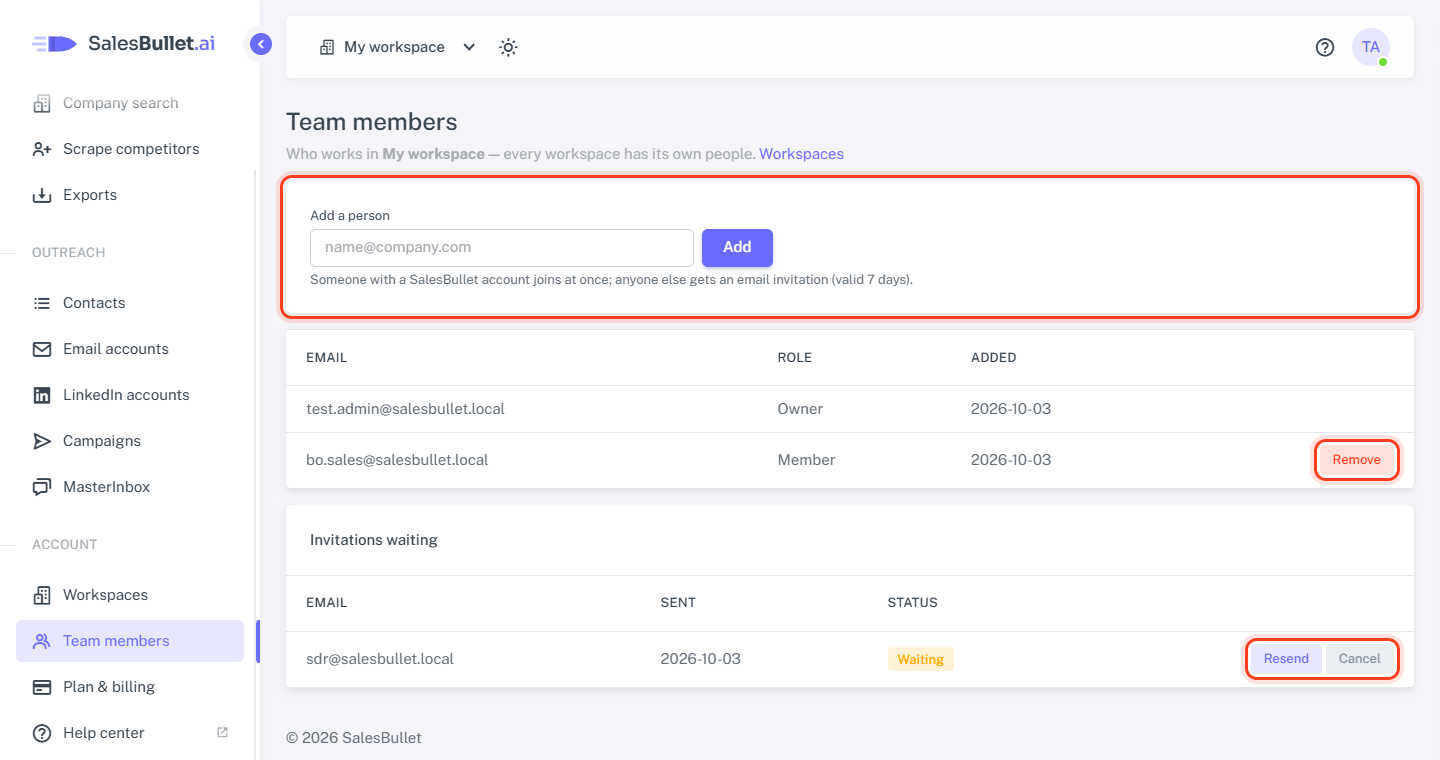Click the STATUS column header
The image size is (1440, 760).
coord(912,603)
